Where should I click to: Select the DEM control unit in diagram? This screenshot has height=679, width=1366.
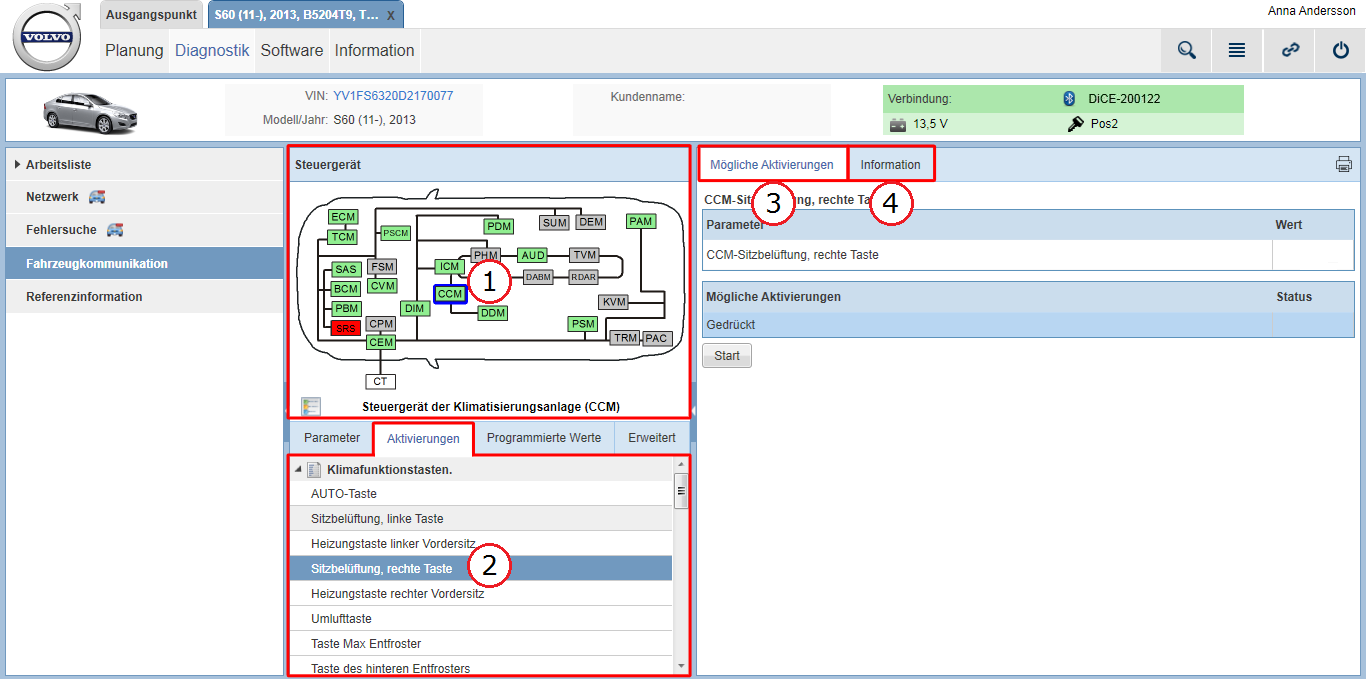coord(591,222)
